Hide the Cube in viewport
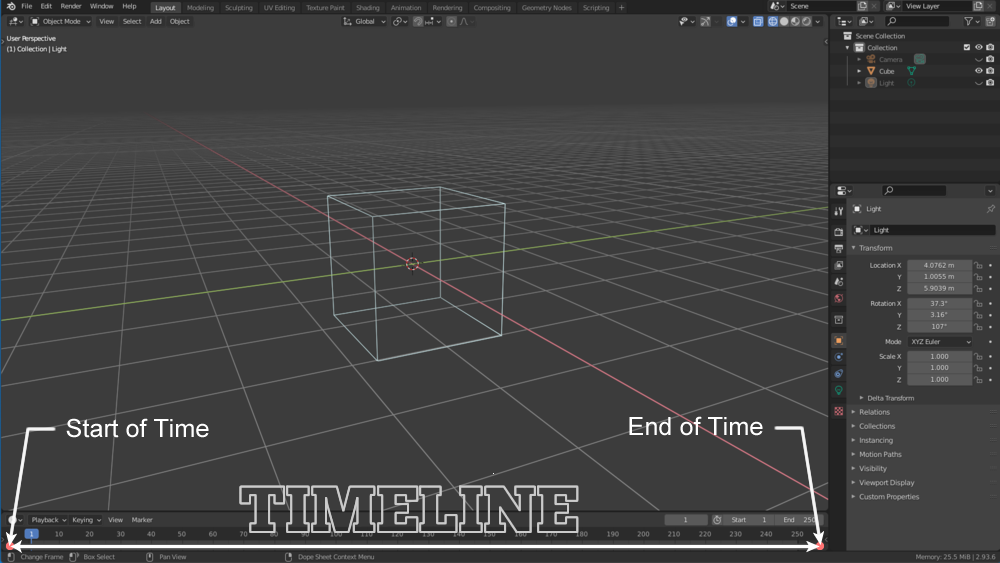This screenshot has width=1000, height=563. [x=978, y=71]
